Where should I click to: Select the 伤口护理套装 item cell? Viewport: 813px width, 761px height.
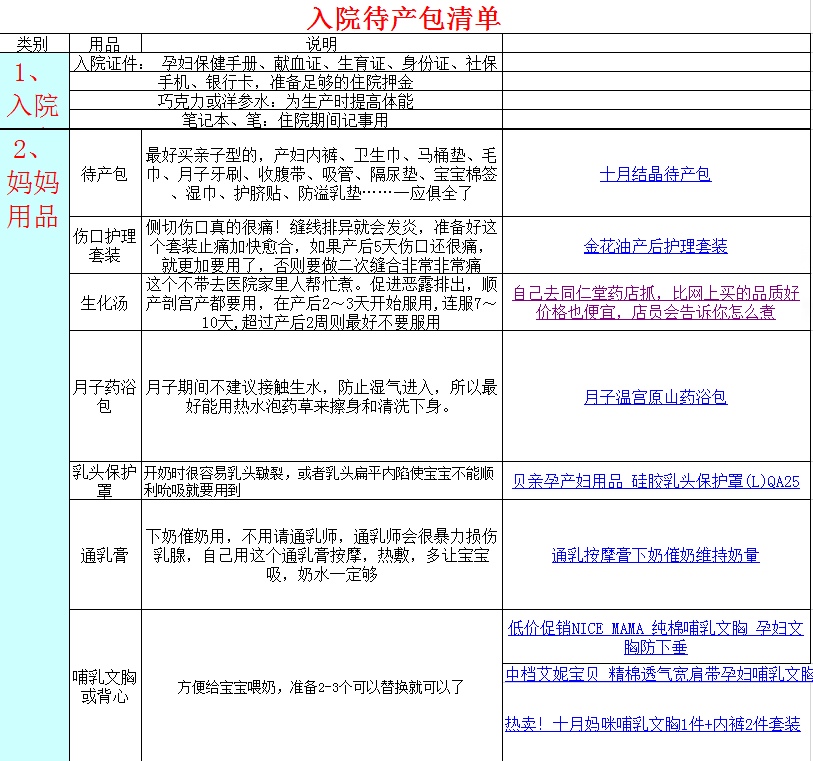tap(105, 246)
